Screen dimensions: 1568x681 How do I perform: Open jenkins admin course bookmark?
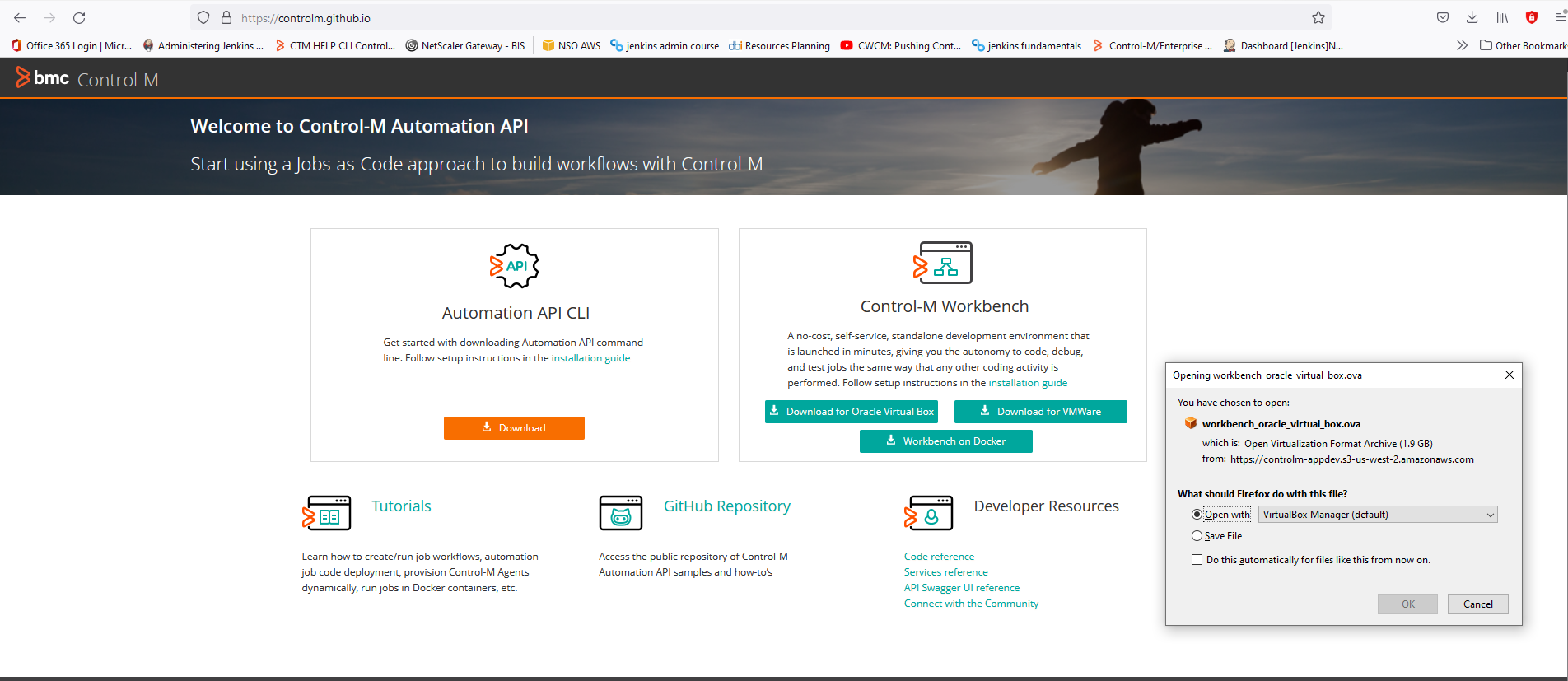coord(665,45)
